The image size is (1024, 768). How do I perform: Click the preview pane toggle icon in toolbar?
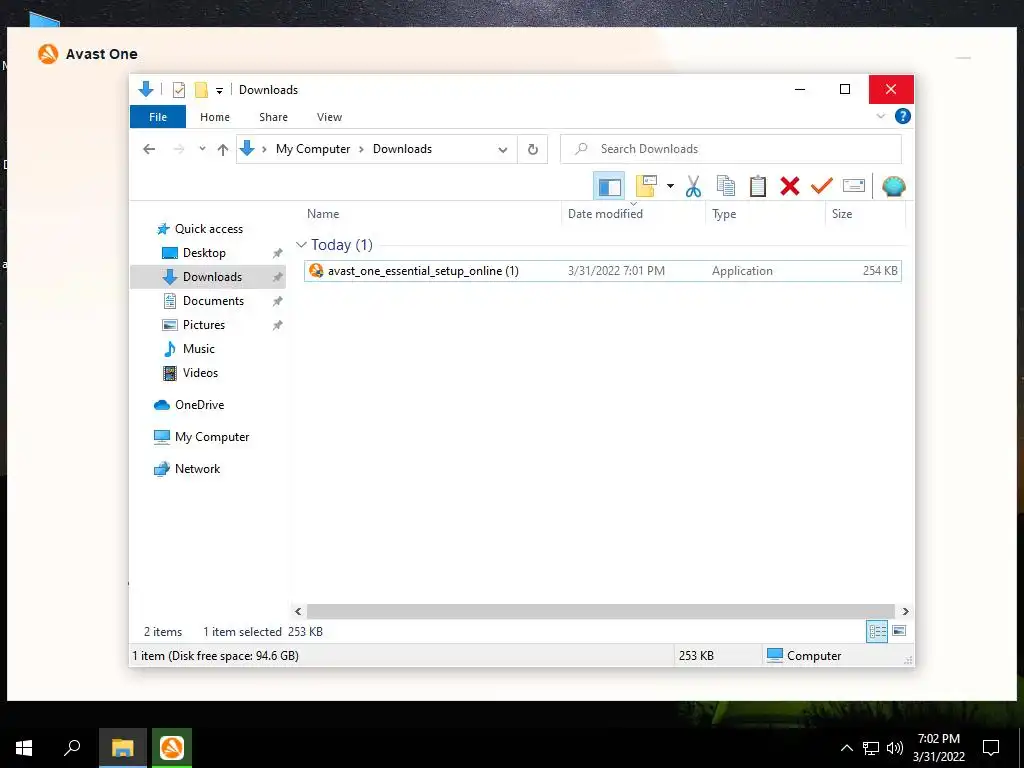pyautogui.click(x=609, y=186)
